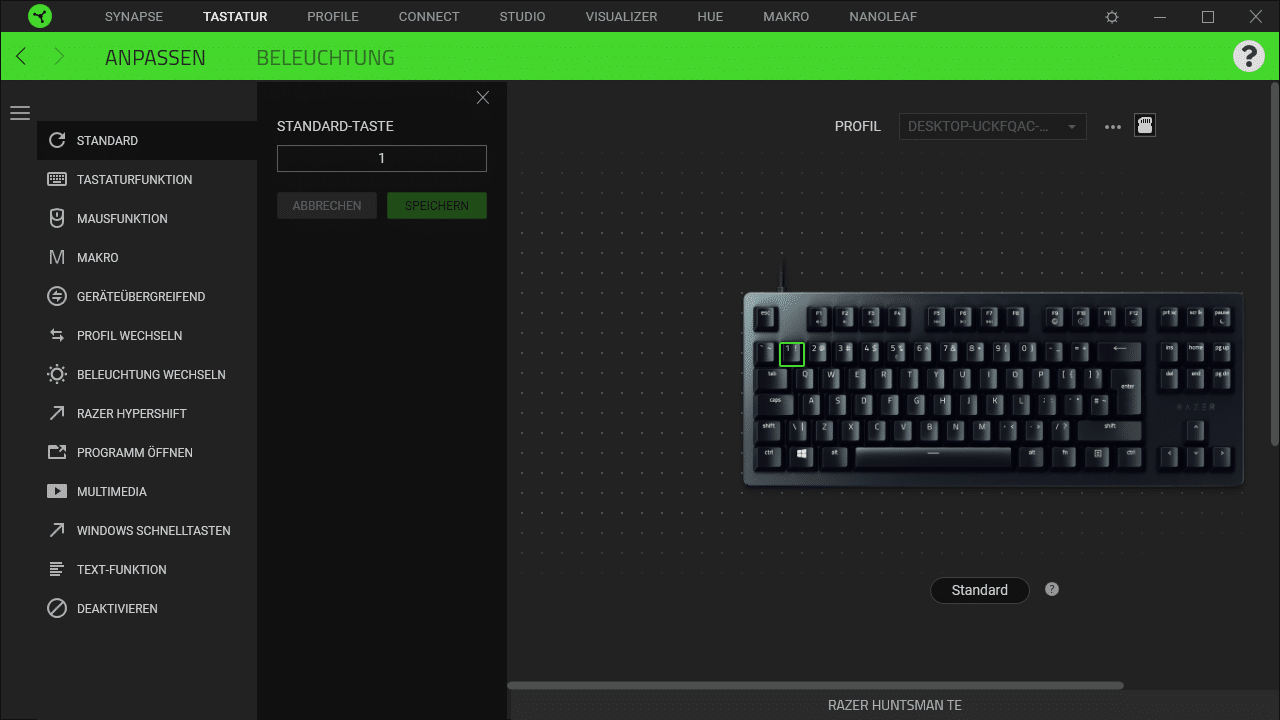
Task: Click the info icon beside Standard
Action: click(1051, 589)
